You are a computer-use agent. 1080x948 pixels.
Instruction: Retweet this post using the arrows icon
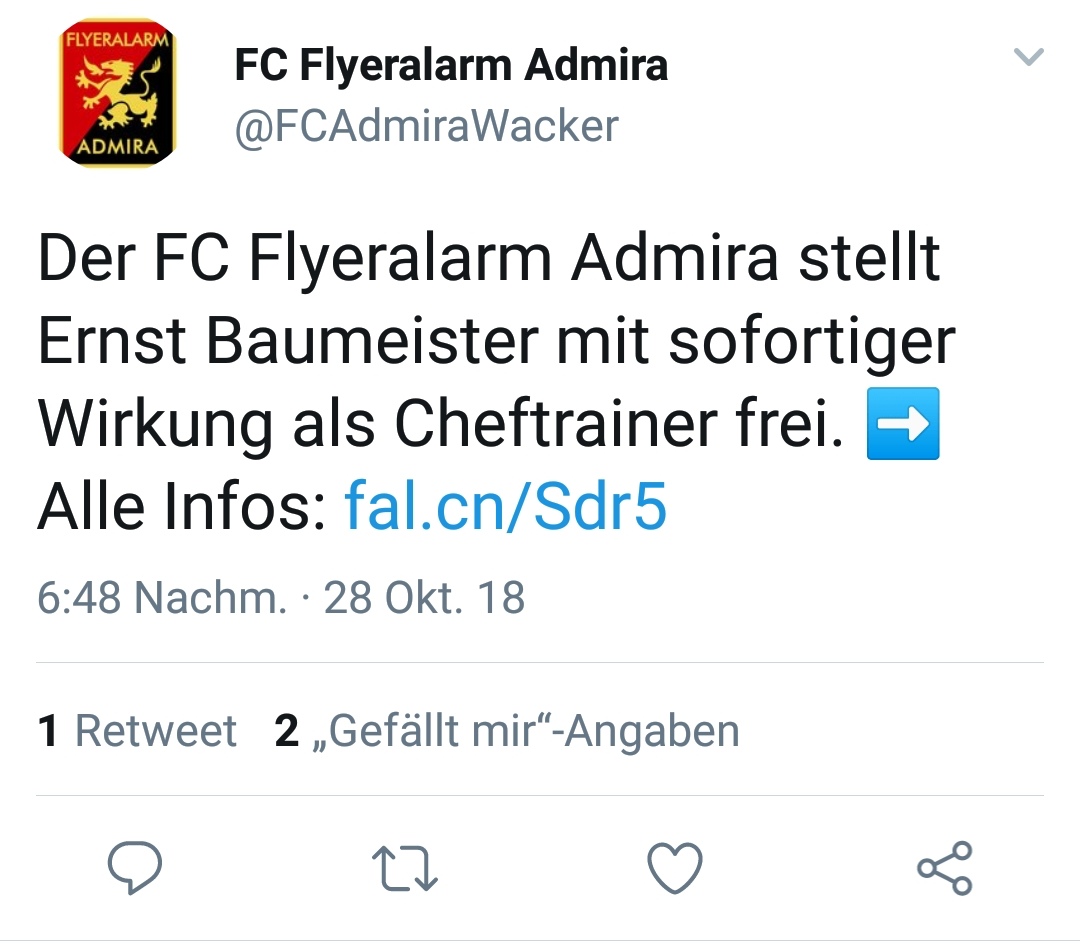tap(404, 868)
